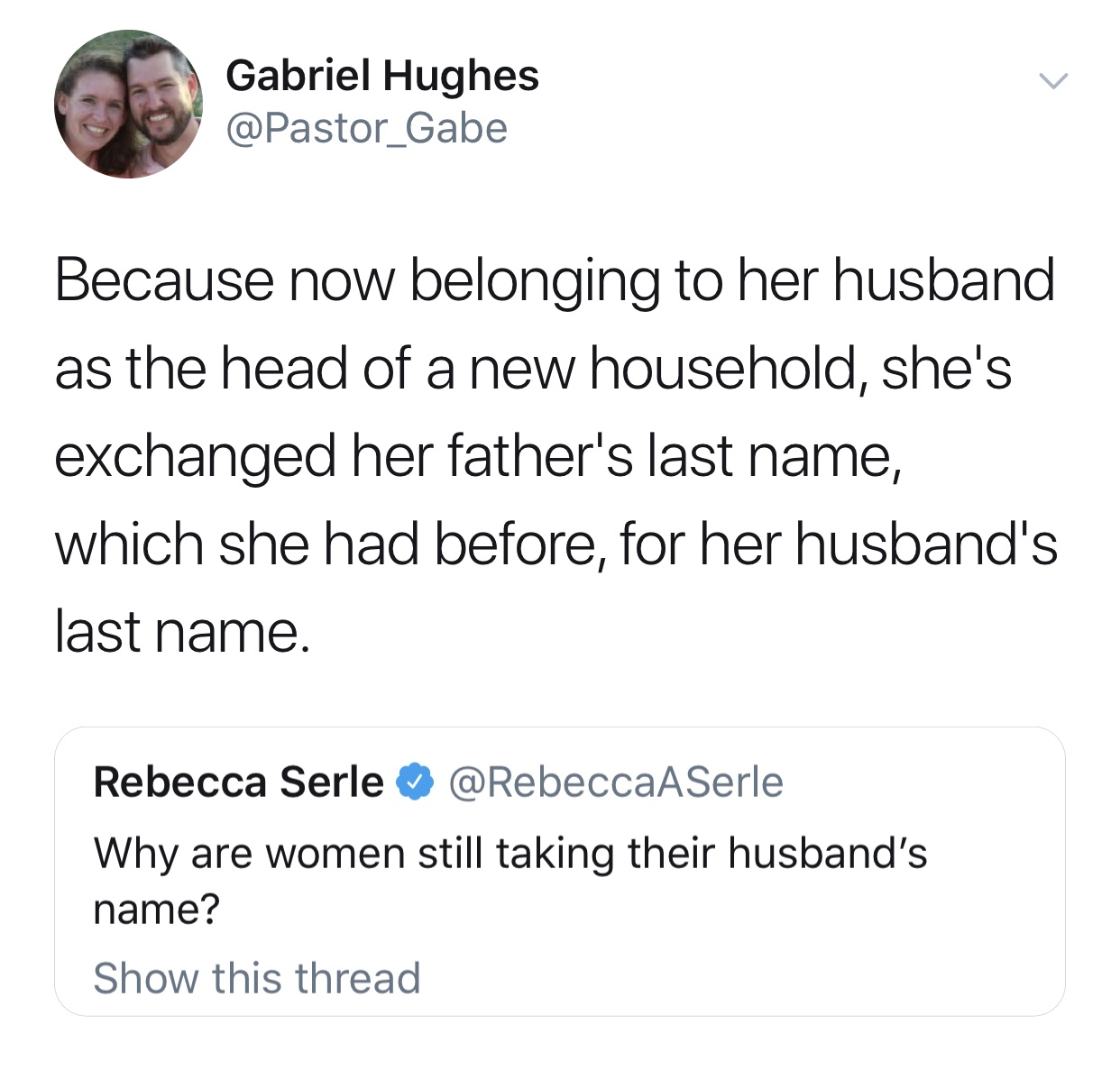Click the word "name?" in quoted tweet

click(157, 909)
